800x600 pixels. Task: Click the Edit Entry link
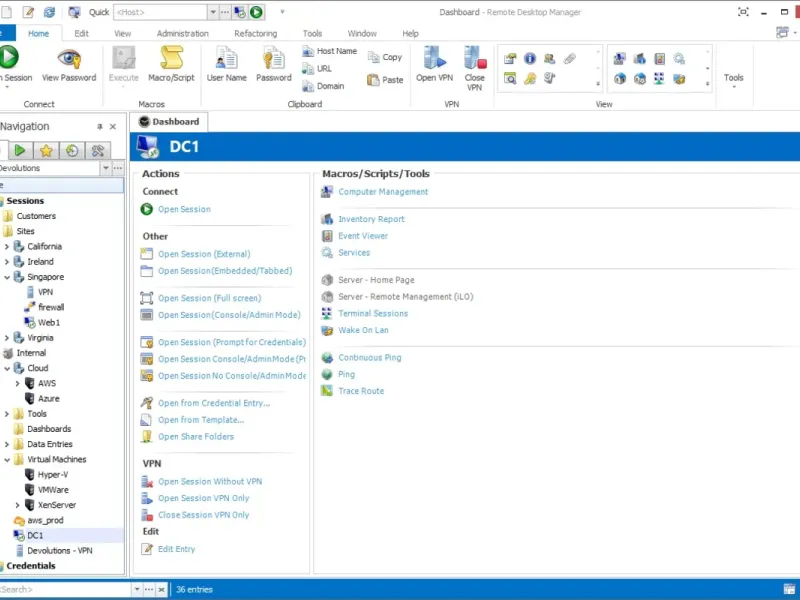(176, 549)
